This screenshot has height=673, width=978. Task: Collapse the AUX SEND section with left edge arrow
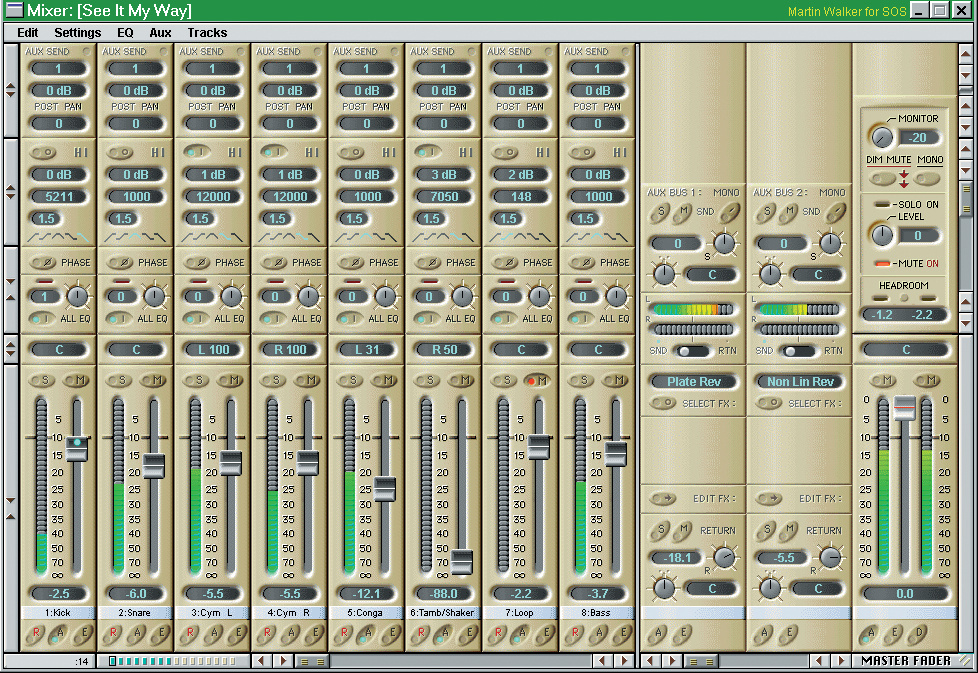(x=8, y=88)
